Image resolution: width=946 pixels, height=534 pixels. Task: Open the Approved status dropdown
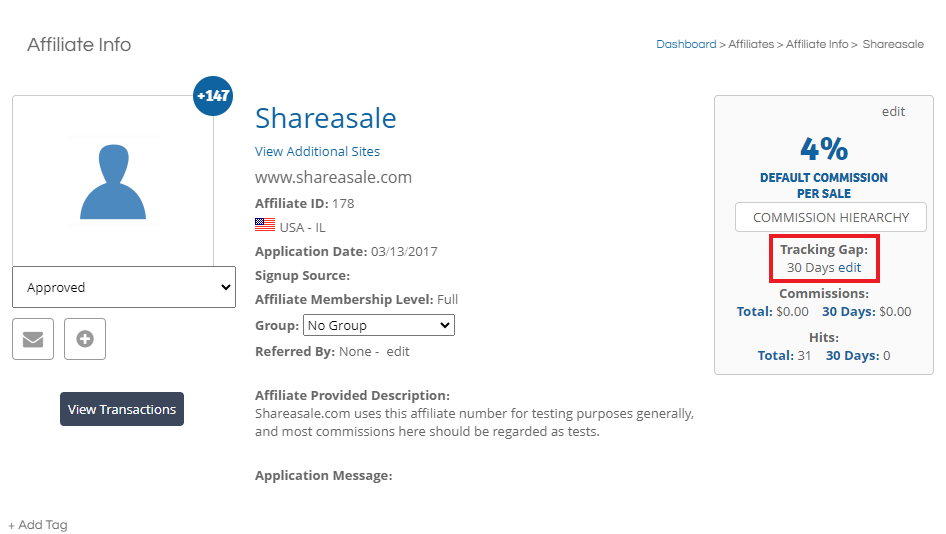point(124,287)
